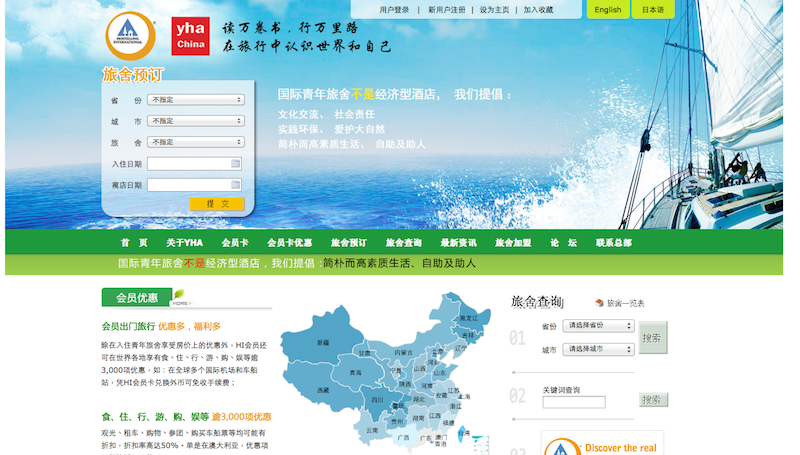Select 内蒙古 region on the China map
800x455 pixels.
403,352
